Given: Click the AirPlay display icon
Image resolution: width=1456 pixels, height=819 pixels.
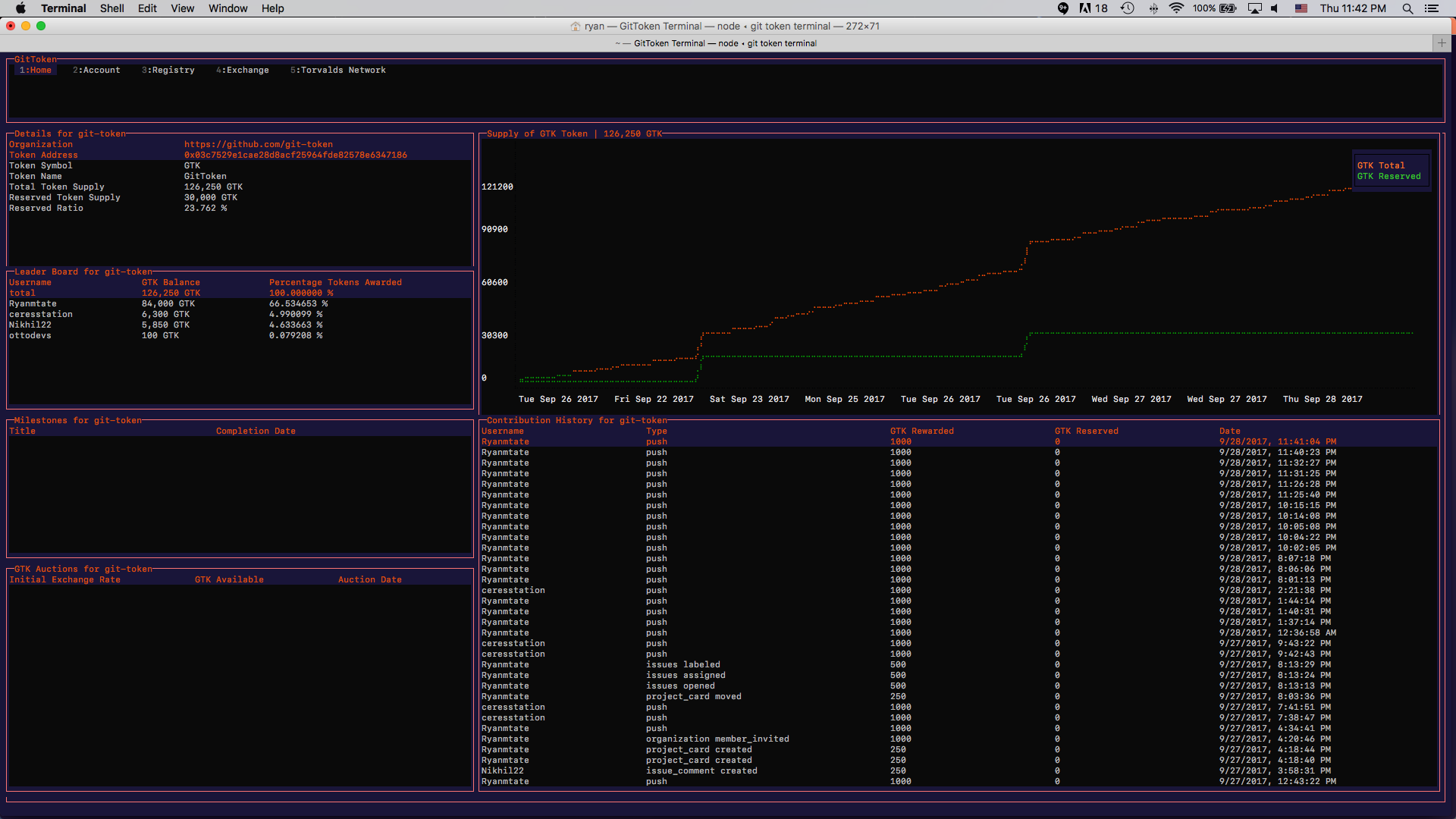Looking at the screenshot, I should (1255, 8).
